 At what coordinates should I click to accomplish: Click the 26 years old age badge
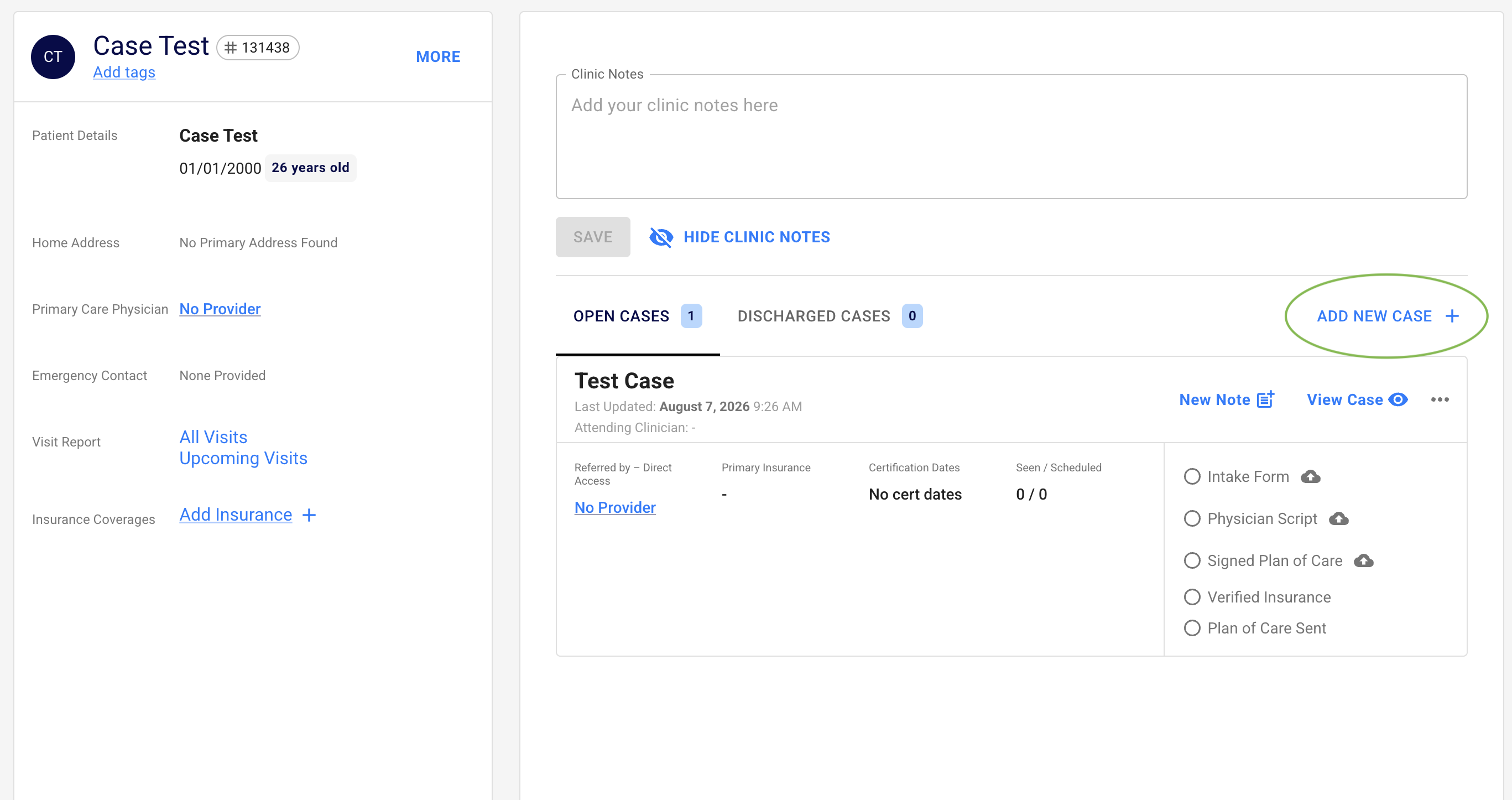tap(310, 168)
